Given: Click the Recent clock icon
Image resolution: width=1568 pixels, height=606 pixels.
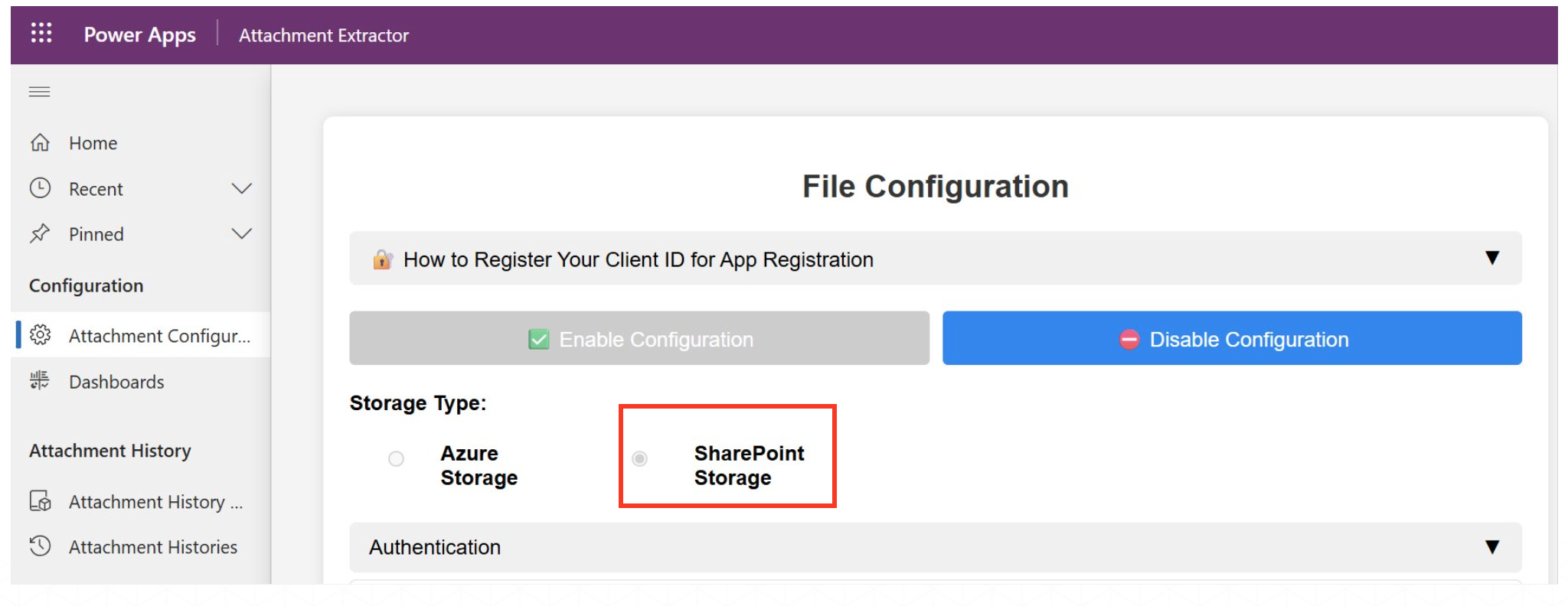Looking at the screenshot, I should [x=40, y=188].
